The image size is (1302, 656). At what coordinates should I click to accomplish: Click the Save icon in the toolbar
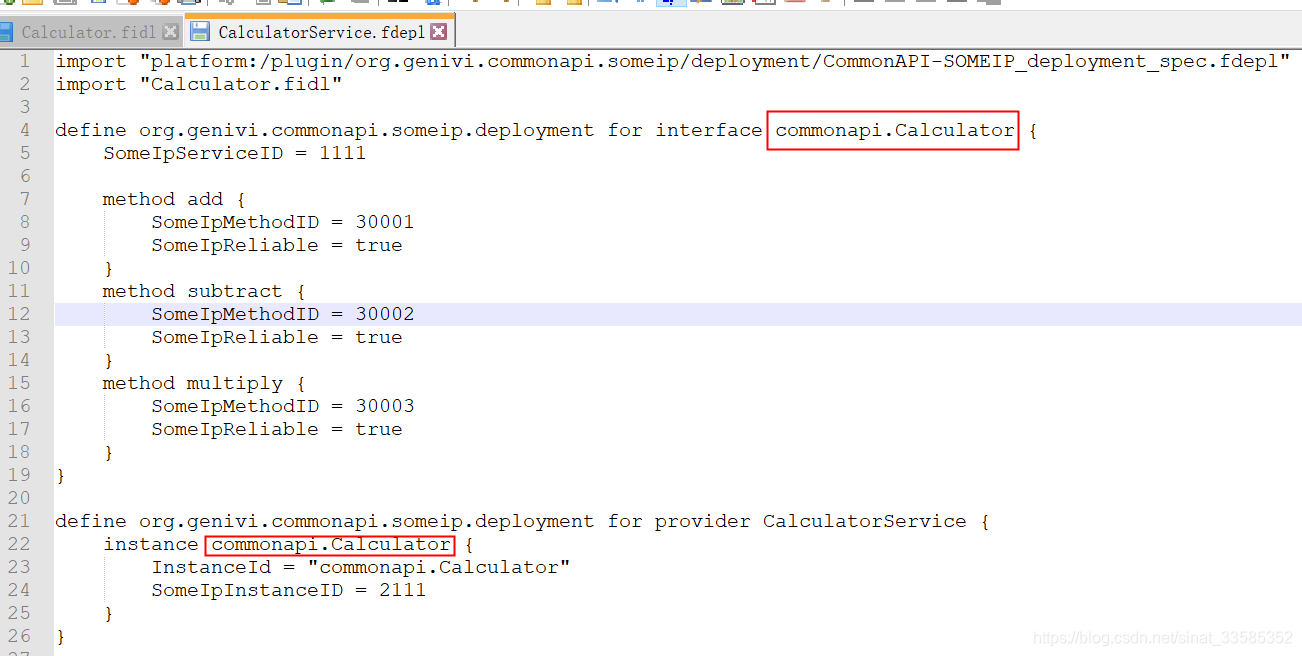[x=65, y=3]
